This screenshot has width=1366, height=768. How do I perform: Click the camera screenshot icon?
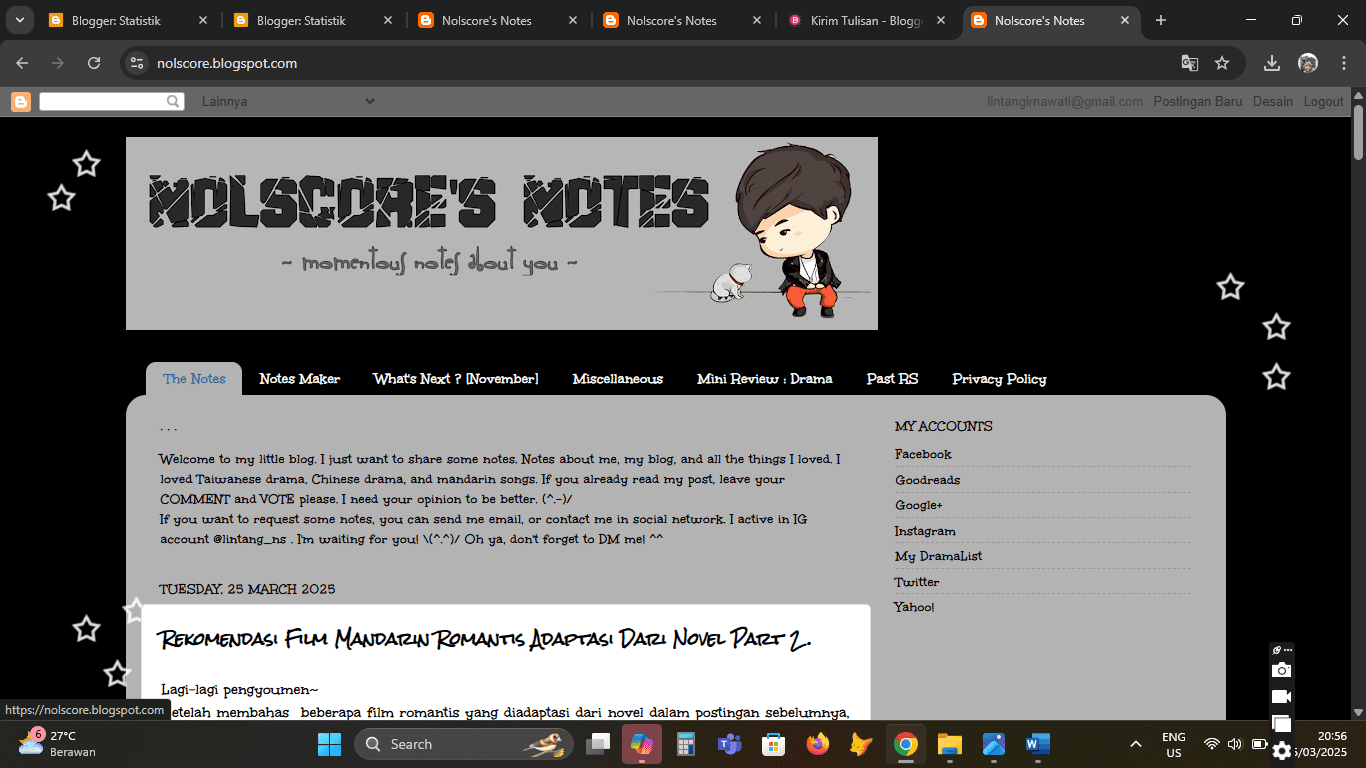coord(1281,670)
